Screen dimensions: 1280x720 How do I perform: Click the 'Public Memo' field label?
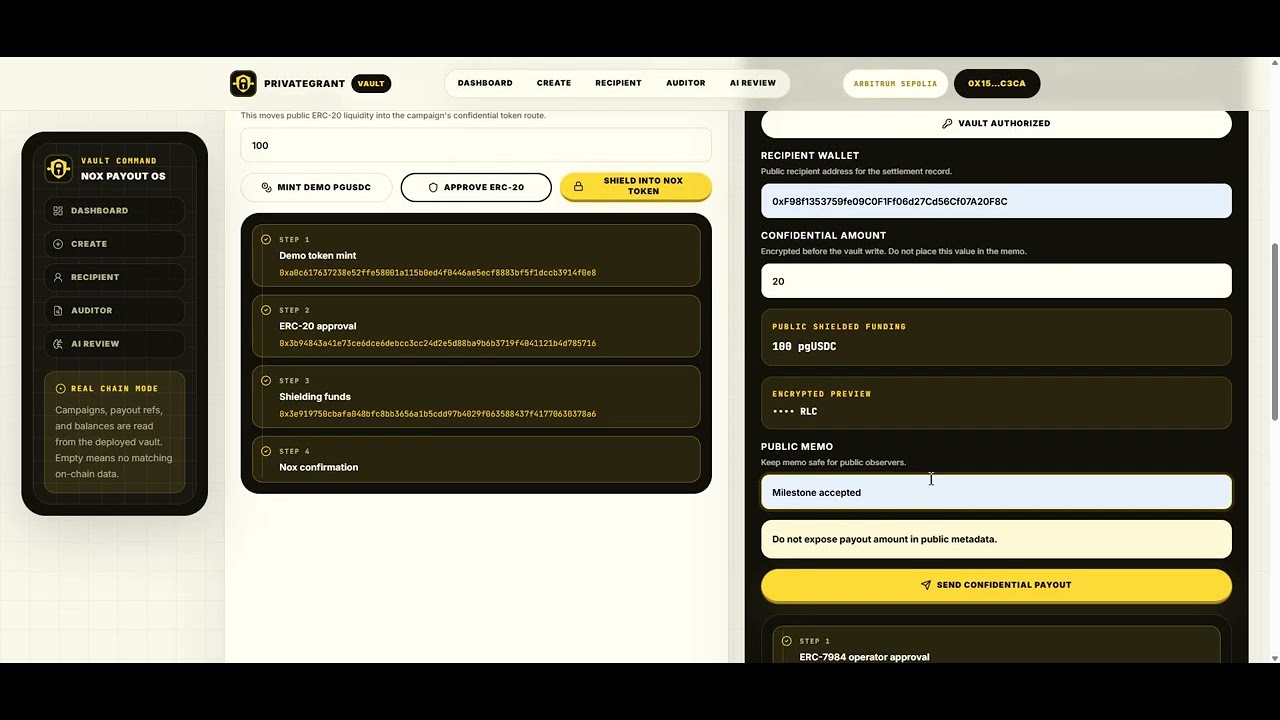pyautogui.click(x=796, y=447)
